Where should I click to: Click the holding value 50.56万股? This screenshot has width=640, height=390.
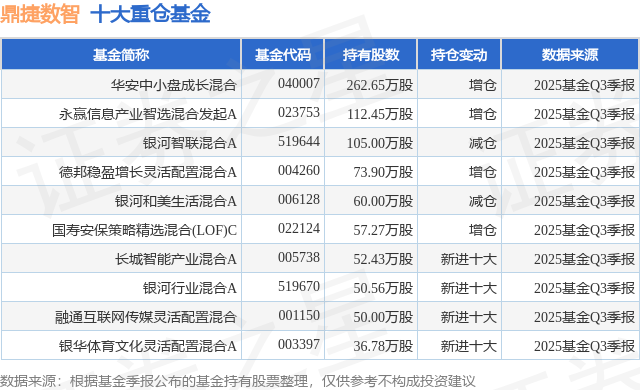coord(383,288)
